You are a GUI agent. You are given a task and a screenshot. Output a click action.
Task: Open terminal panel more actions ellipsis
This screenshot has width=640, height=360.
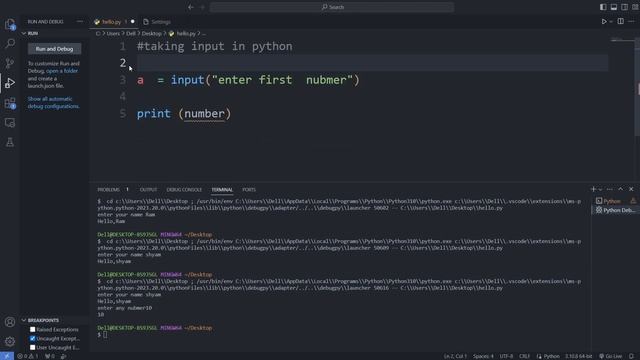click(609, 189)
